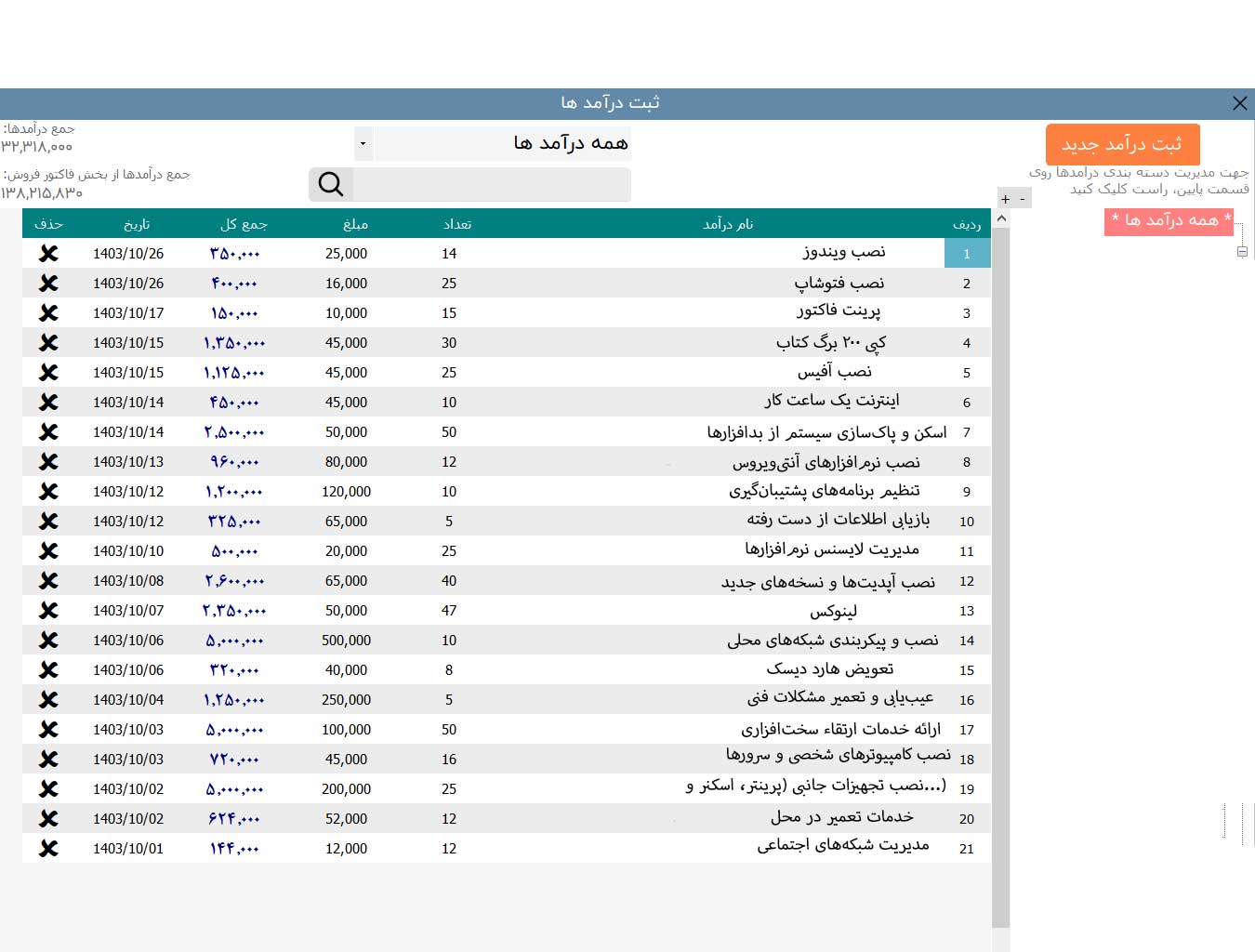Screen dimensions: 1255x952
Task: Collapse the همه درآمد ها tree node
Action: click(1242, 252)
